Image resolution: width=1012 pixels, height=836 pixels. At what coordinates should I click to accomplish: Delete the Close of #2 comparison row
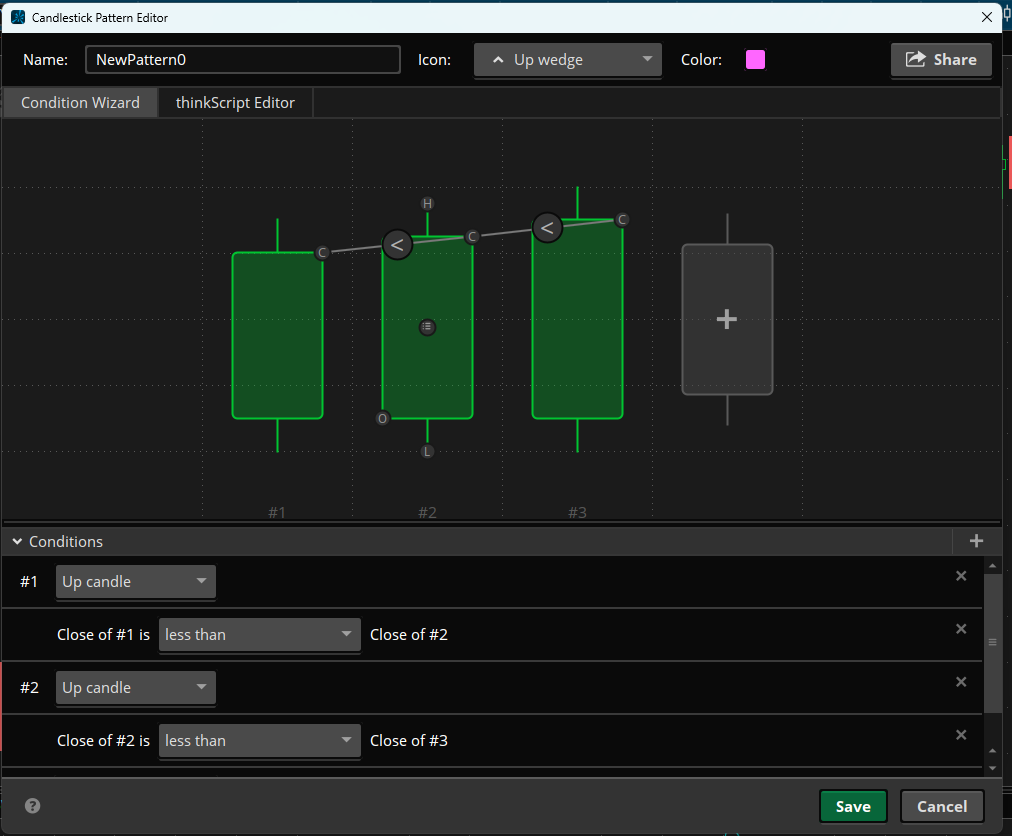pyautogui.click(x=961, y=735)
